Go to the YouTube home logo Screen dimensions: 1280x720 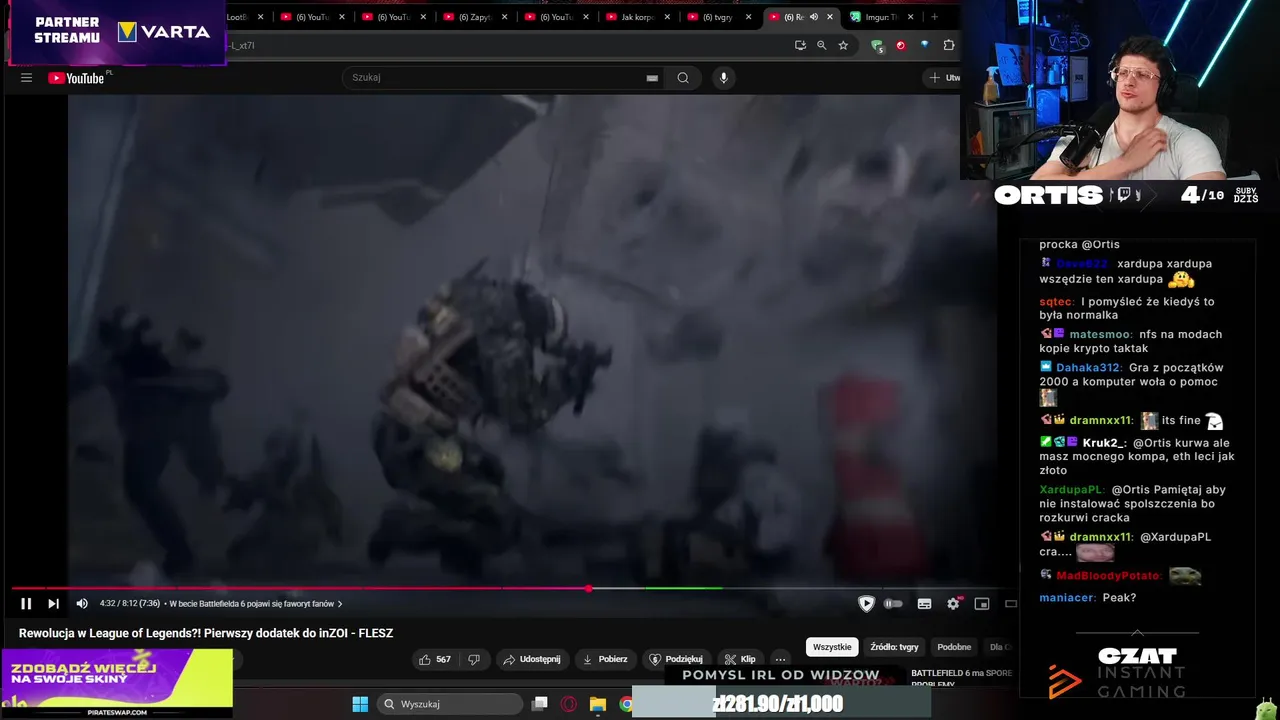(x=78, y=77)
